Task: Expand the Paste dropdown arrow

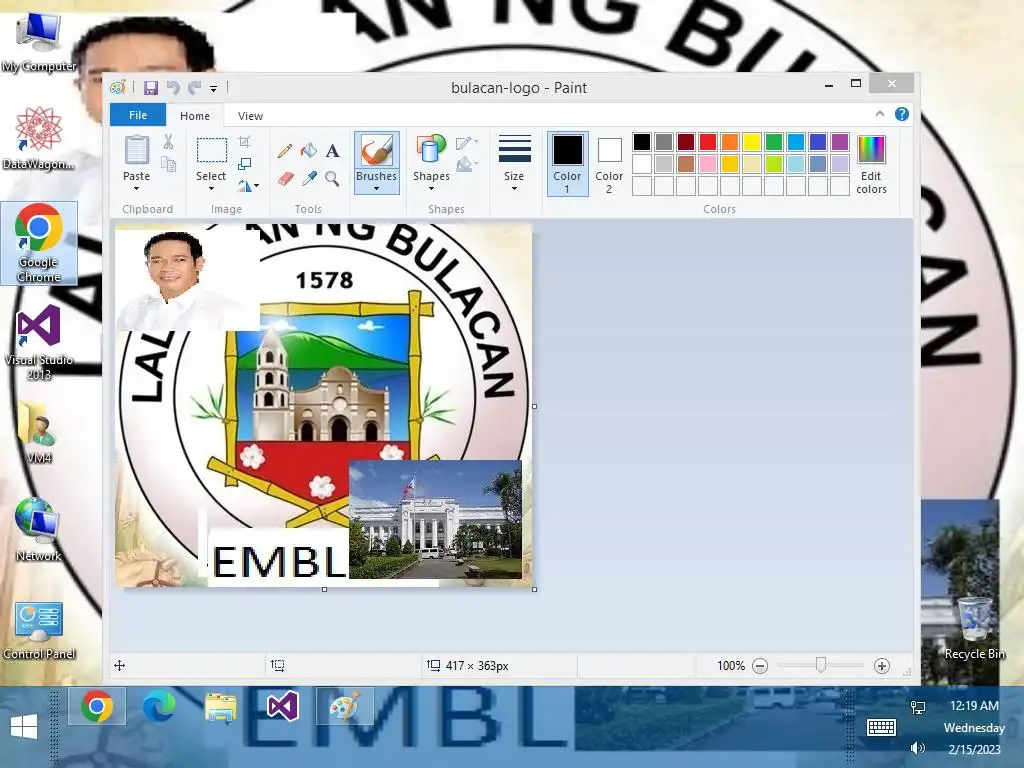Action: (x=136, y=189)
